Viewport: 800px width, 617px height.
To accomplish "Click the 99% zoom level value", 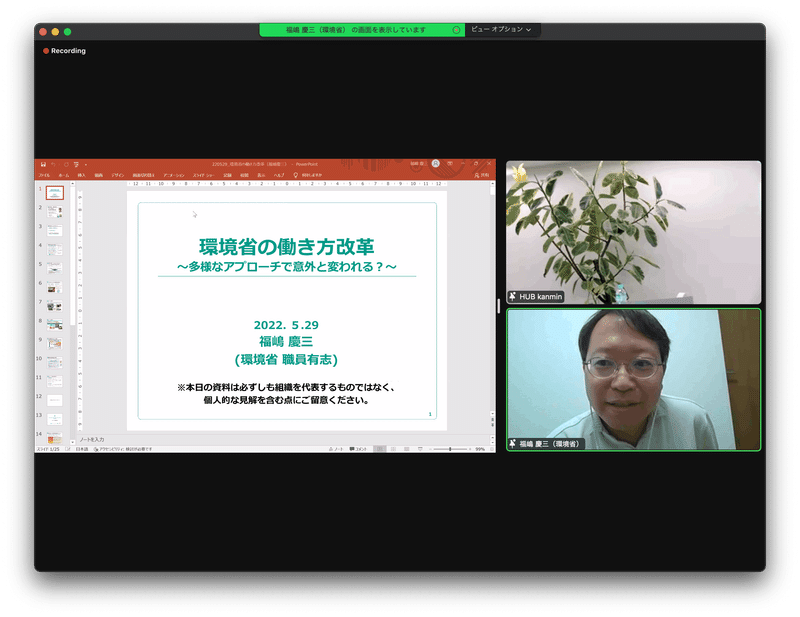I will pos(480,449).
